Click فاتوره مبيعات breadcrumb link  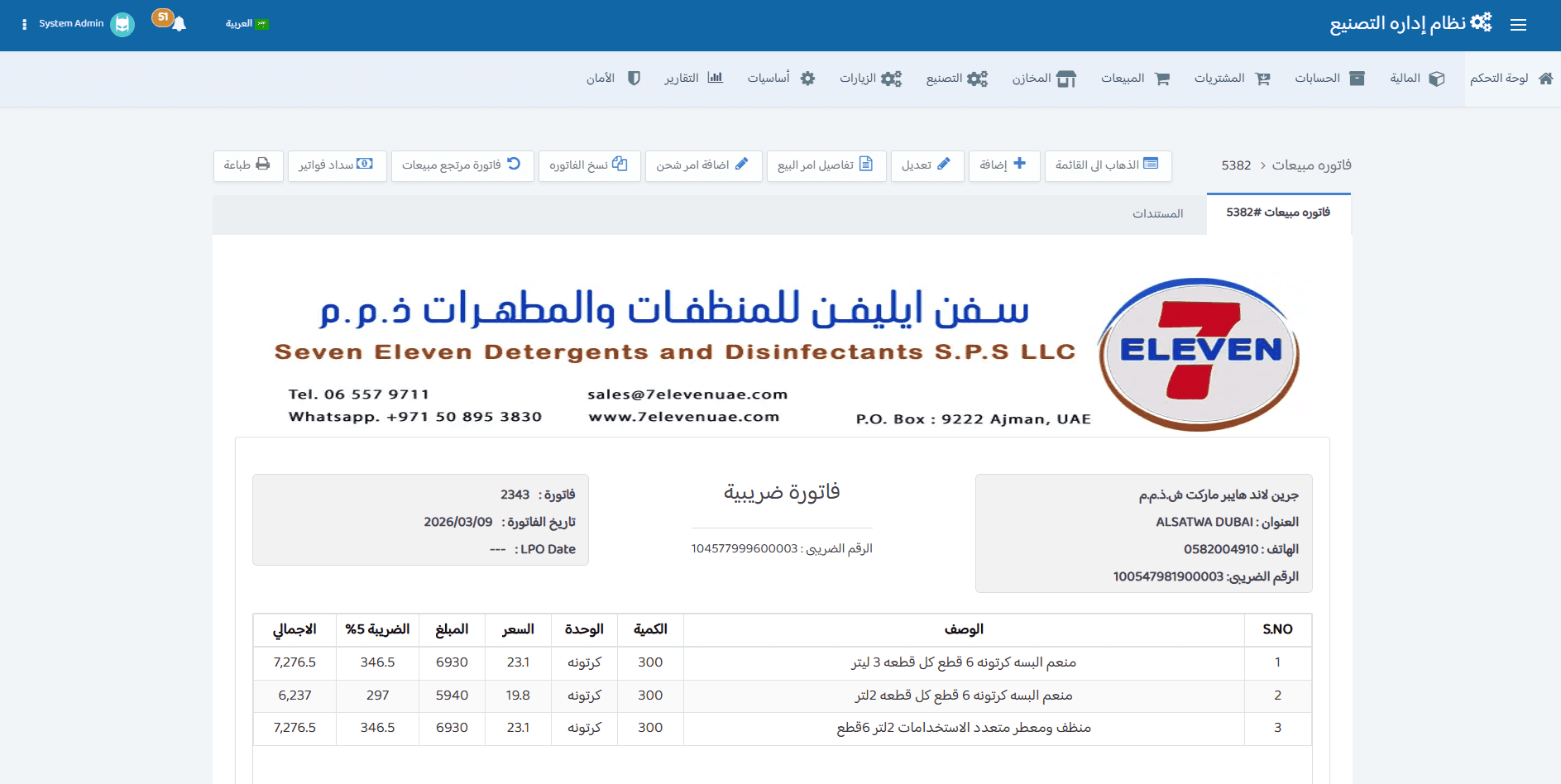pos(1311,165)
